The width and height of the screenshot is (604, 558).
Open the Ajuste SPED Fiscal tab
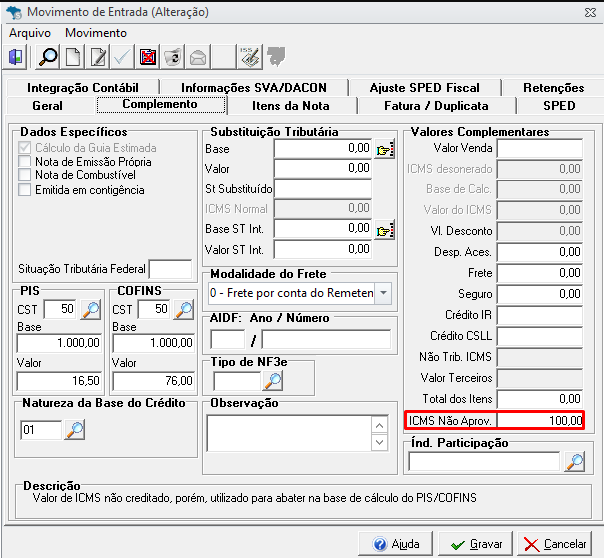[x=424, y=88]
